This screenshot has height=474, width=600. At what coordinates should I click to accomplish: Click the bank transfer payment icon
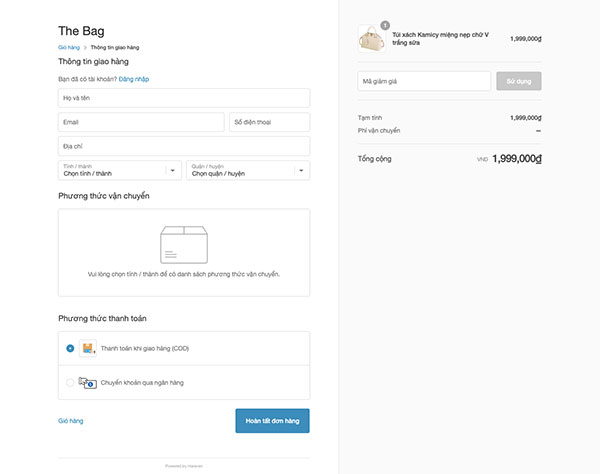pyautogui.click(x=88, y=383)
